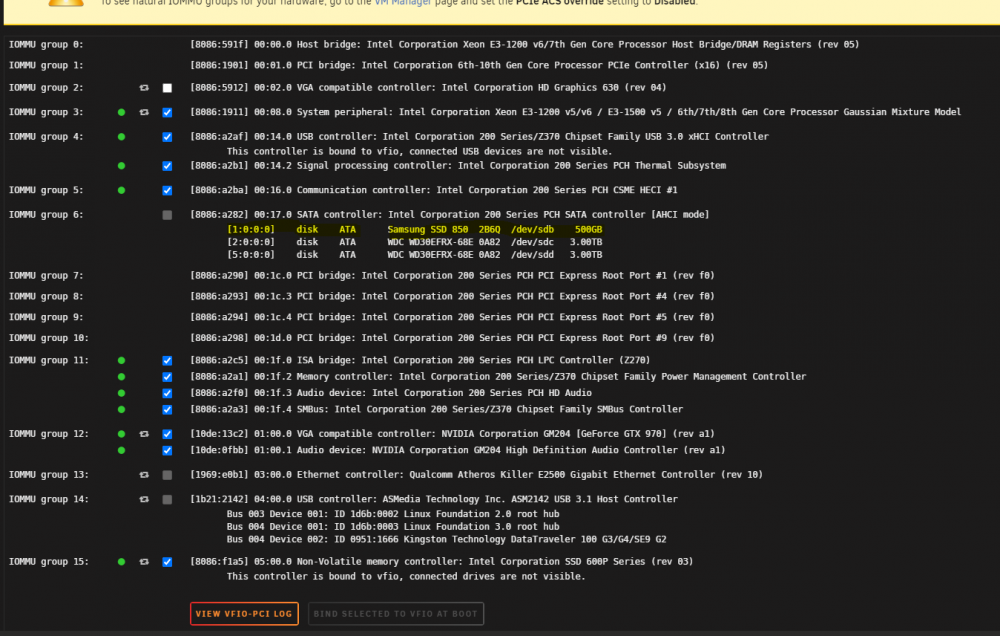Image resolution: width=1000 pixels, height=636 pixels.
Task: Uncheck PCH Thermal Subsystem checkbox
Action: (167, 166)
